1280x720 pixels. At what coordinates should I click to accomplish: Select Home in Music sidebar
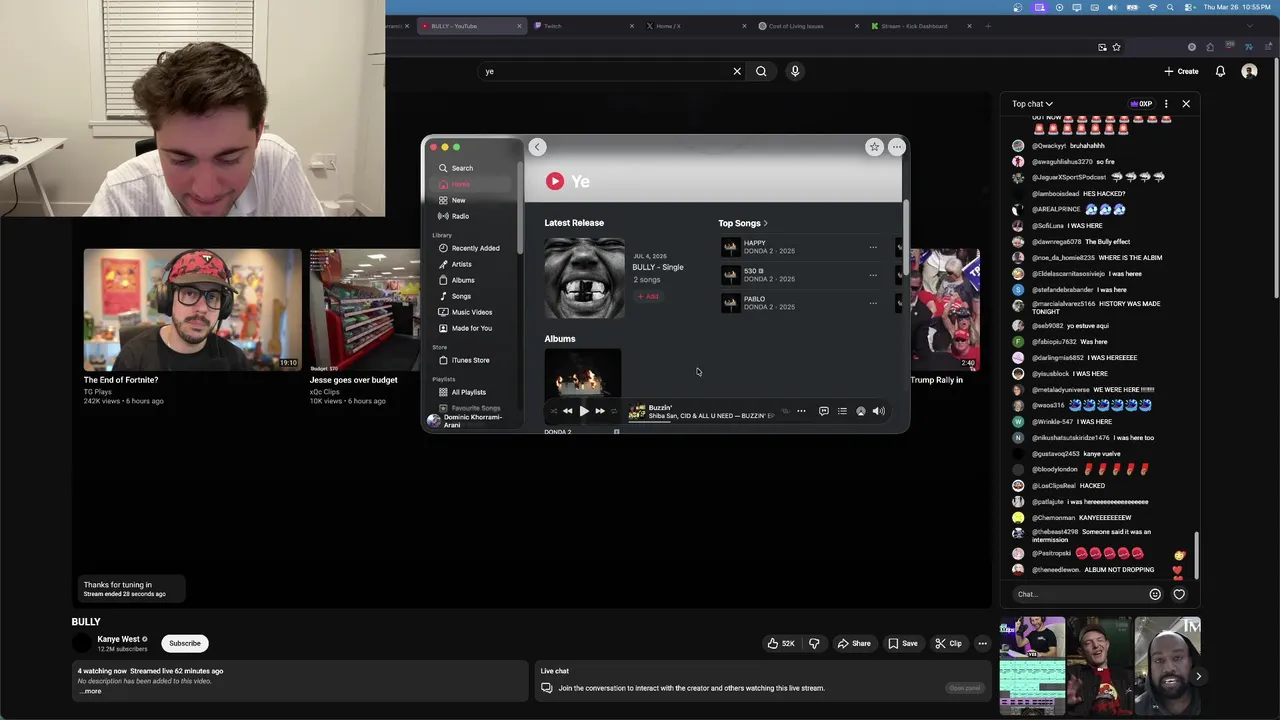[471, 184]
